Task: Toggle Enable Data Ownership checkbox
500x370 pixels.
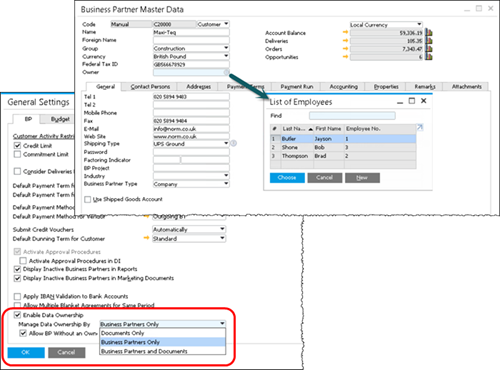Action: click(x=17, y=315)
